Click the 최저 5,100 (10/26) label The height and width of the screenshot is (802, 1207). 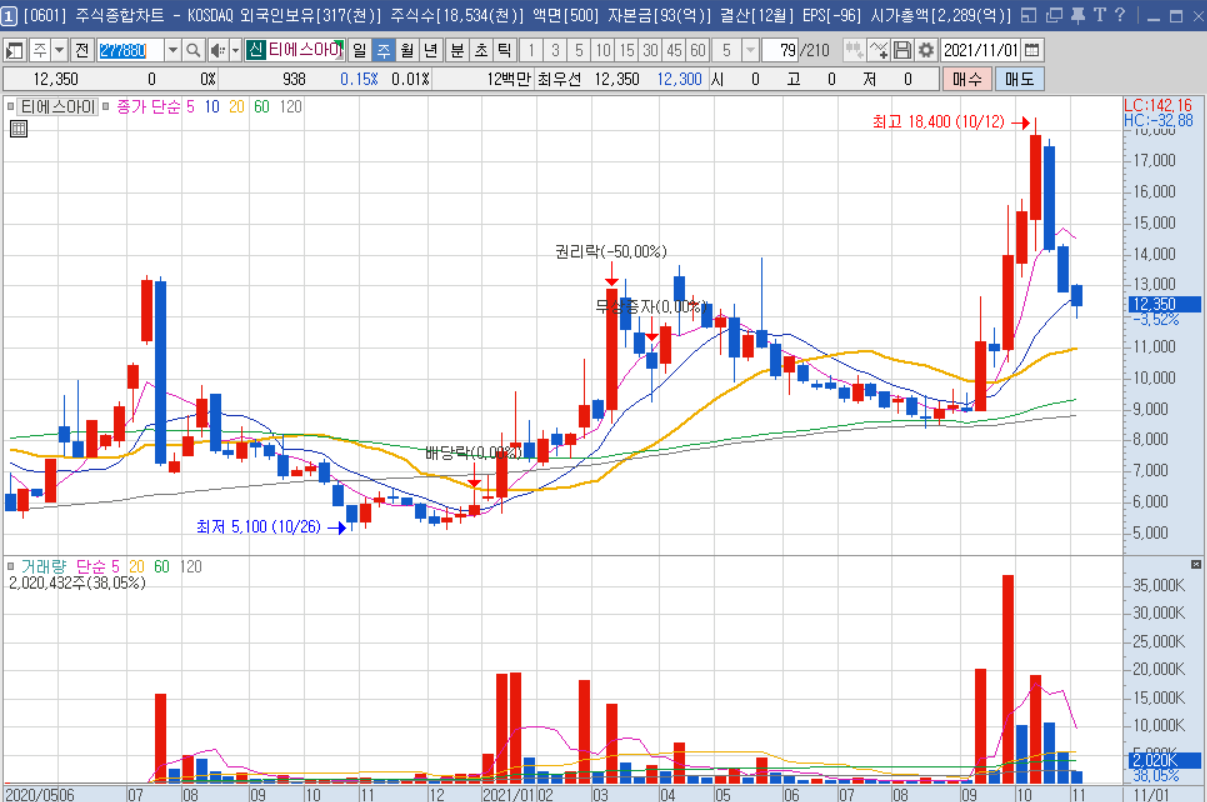(258, 527)
